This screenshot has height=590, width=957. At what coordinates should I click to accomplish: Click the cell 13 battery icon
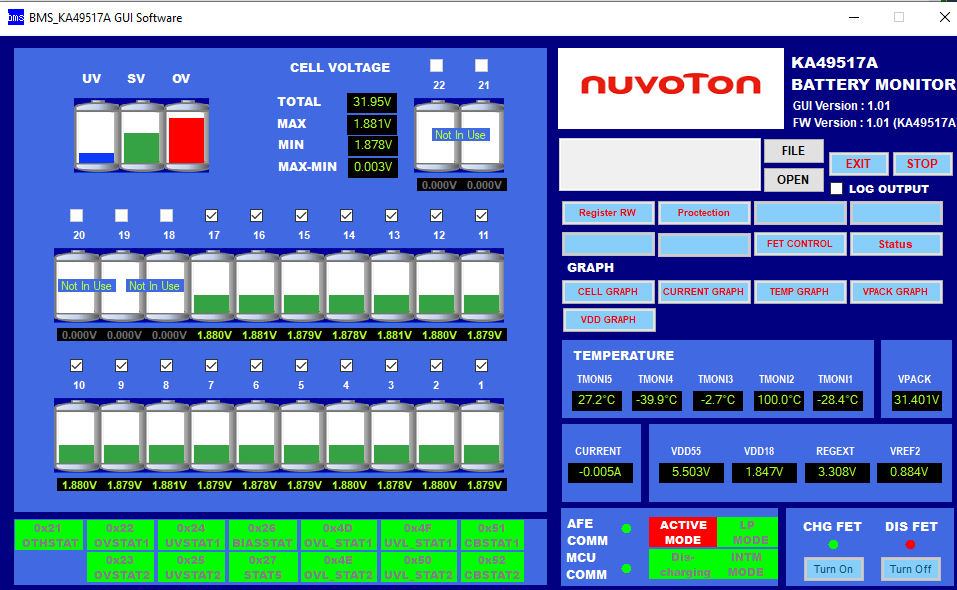[392, 286]
